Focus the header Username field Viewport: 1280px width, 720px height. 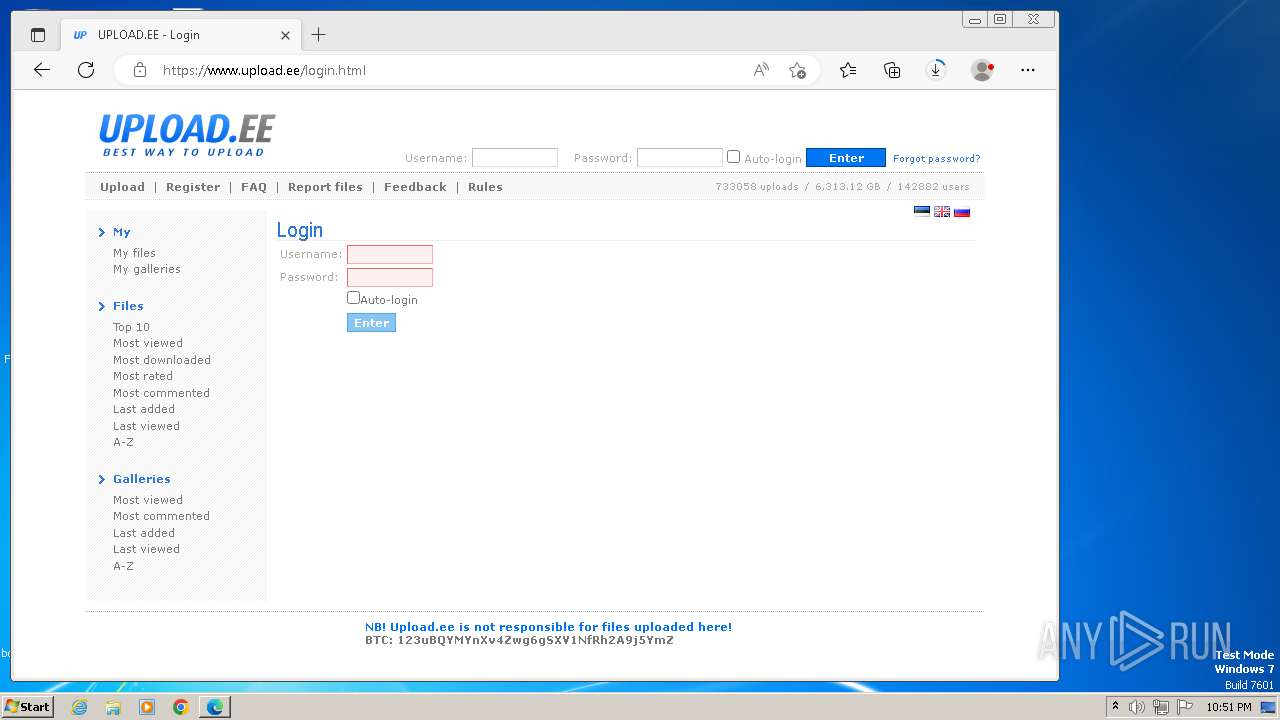pyautogui.click(x=515, y=157)
